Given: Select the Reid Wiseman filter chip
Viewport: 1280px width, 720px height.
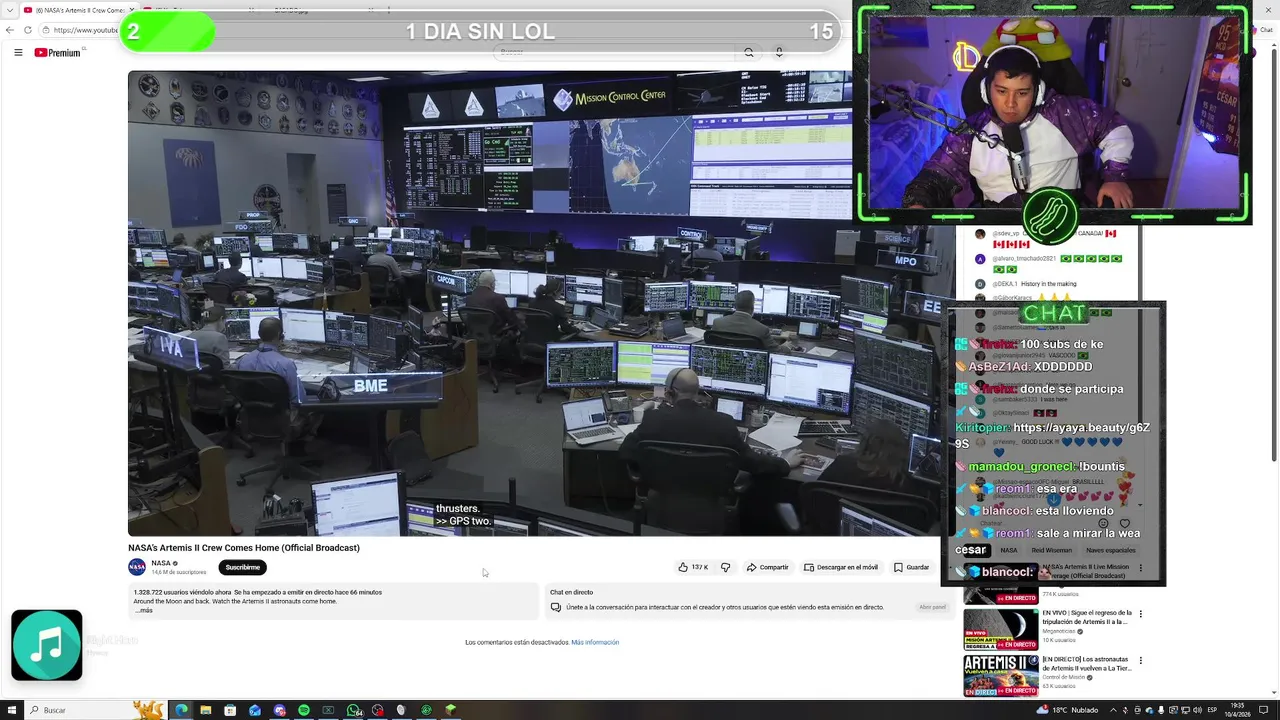Looking at the screenshot, I should (x=1051, y=550).
